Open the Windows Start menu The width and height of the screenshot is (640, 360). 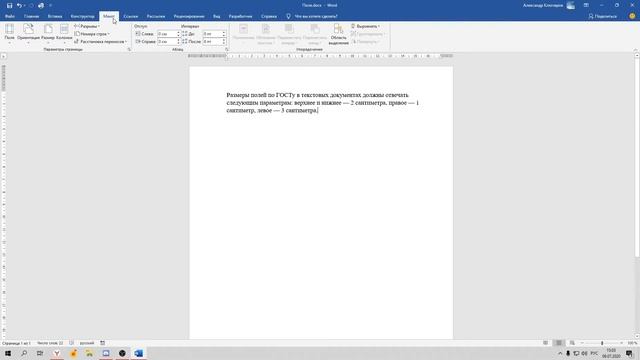(x=8, y=353)
